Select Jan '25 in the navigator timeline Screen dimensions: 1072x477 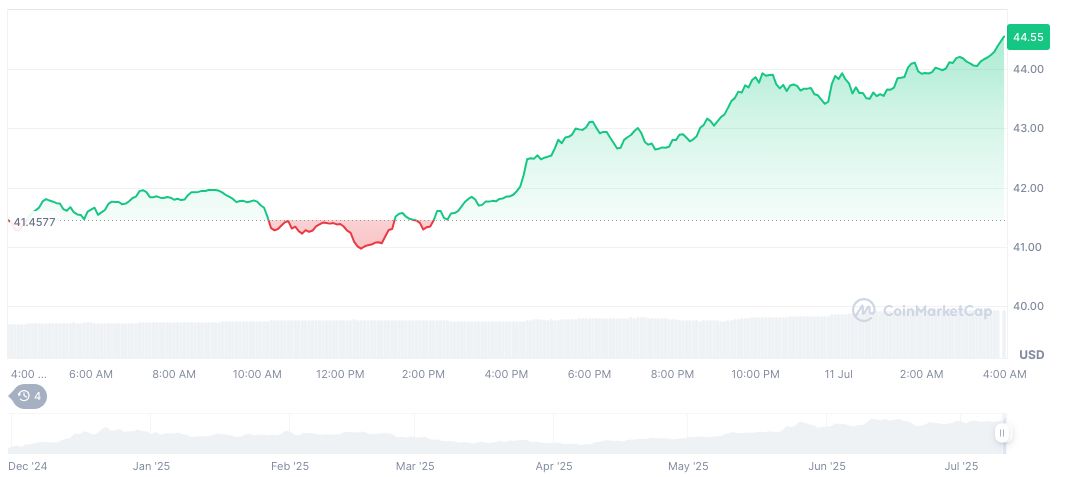click(151, 466)
